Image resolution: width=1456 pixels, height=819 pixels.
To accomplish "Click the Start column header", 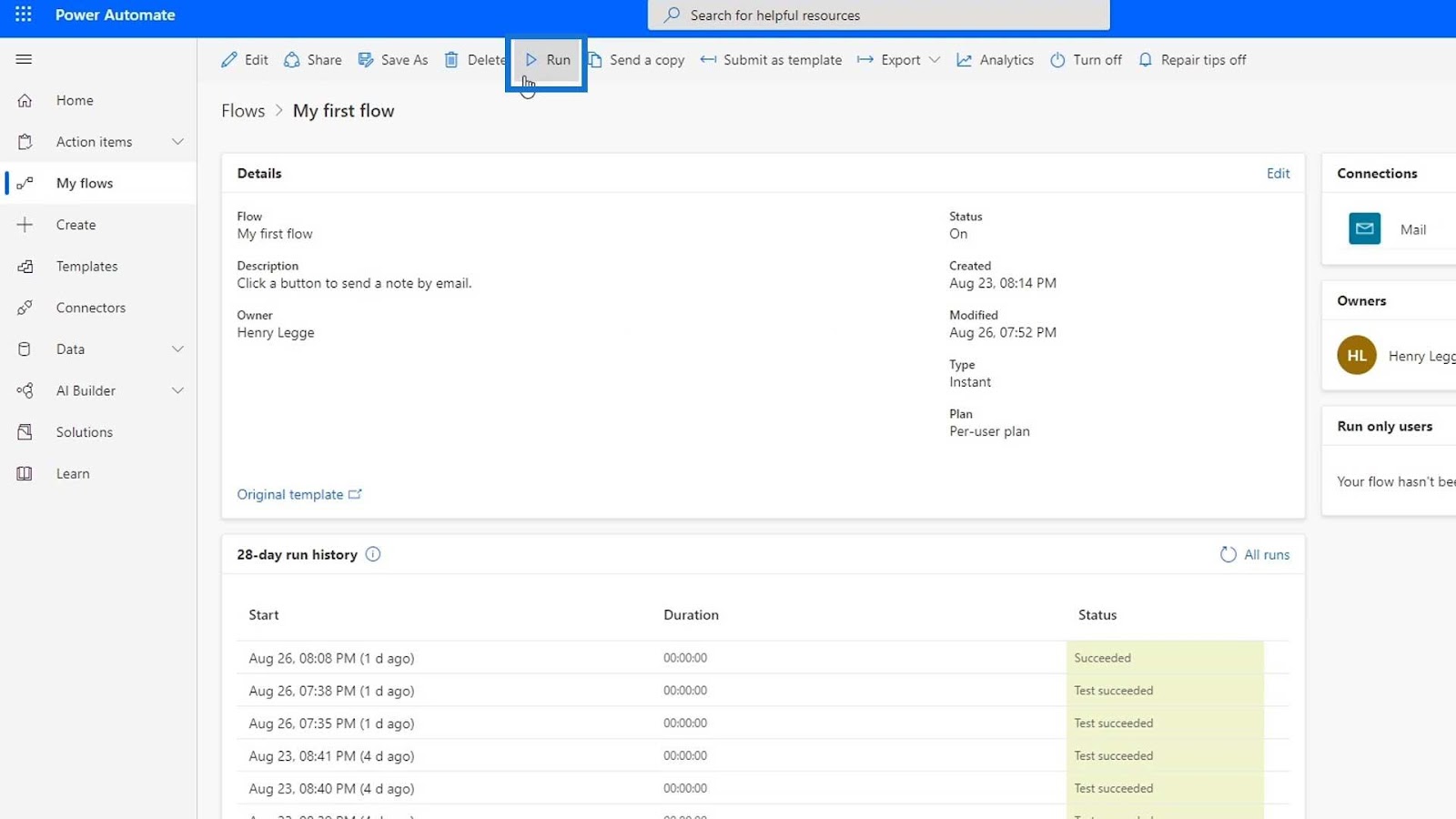I will pyautogui.click(x=264, y=615).
